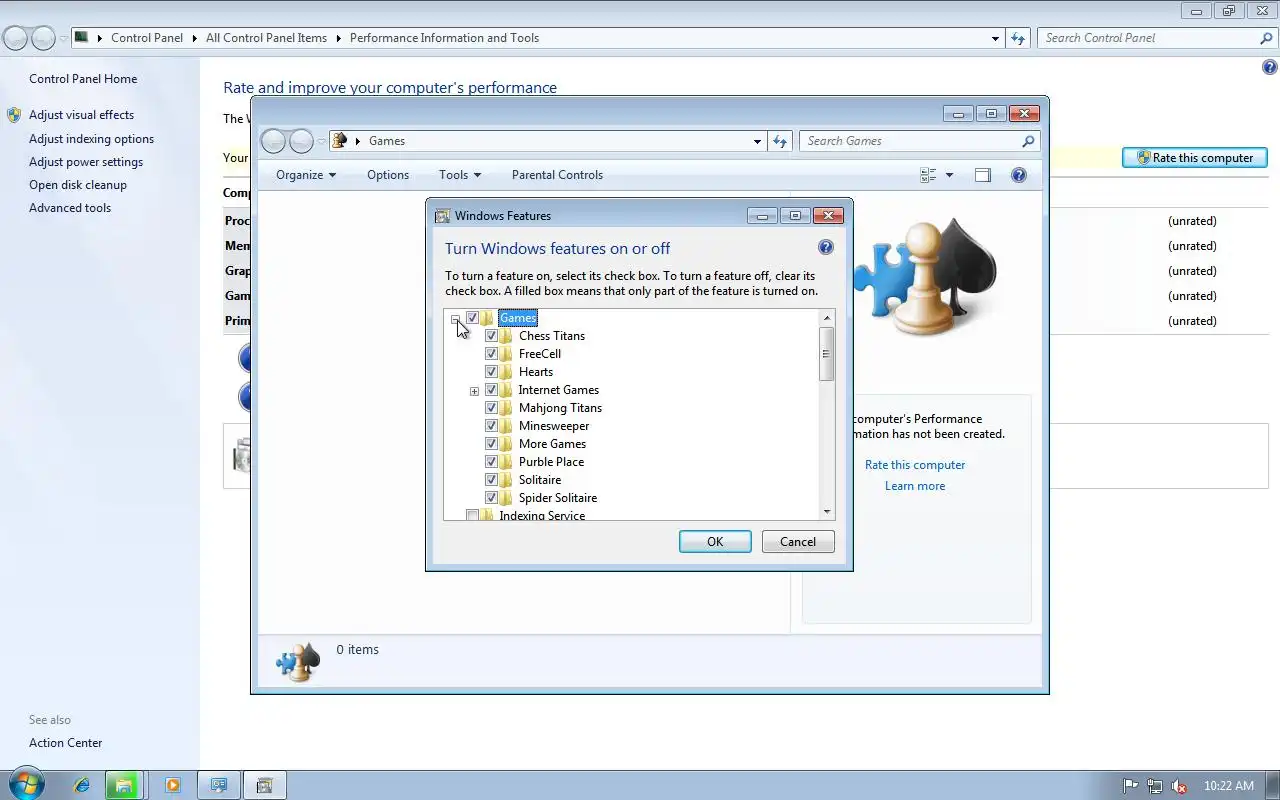Screen dimensions: 1280x800
Task: Click the taskbar clock showing 10:22 AM
Action: coord(1229,786)
